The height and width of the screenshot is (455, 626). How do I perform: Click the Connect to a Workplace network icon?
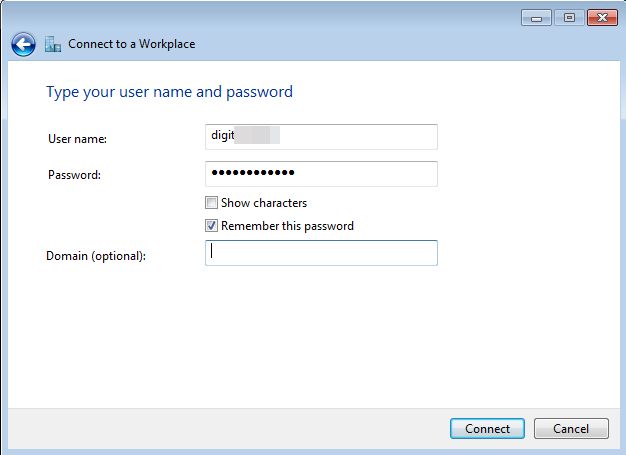(x=53, y=44)
